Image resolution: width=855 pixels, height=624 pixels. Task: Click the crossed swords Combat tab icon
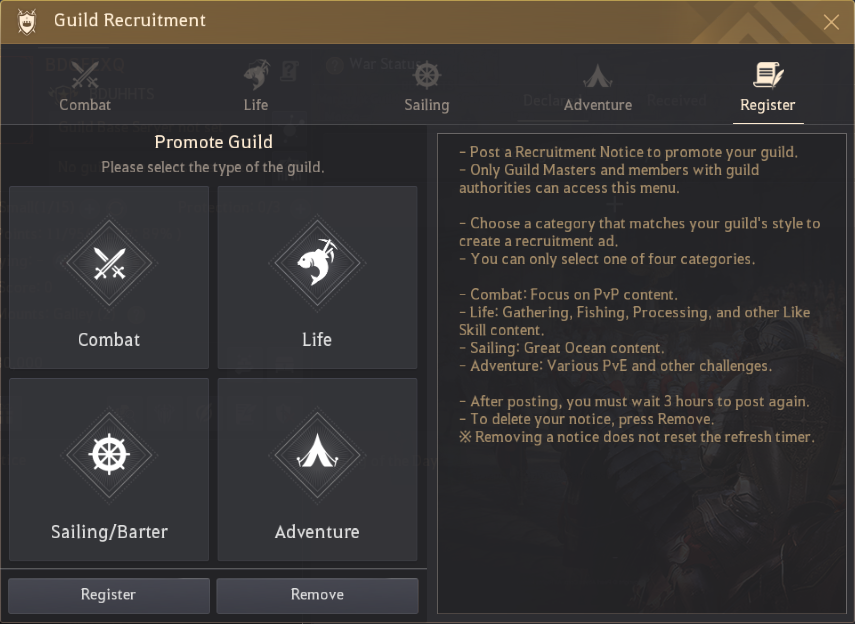point(85,75)
